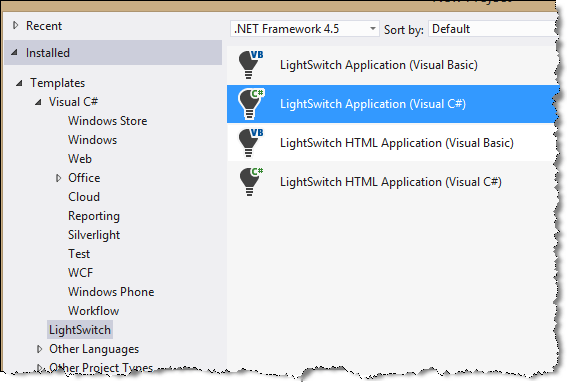This screenshot has width=567, height=382.
Task: Click the C# lightbulb icon for LightSwitch HTML Application
Action: 251,182
